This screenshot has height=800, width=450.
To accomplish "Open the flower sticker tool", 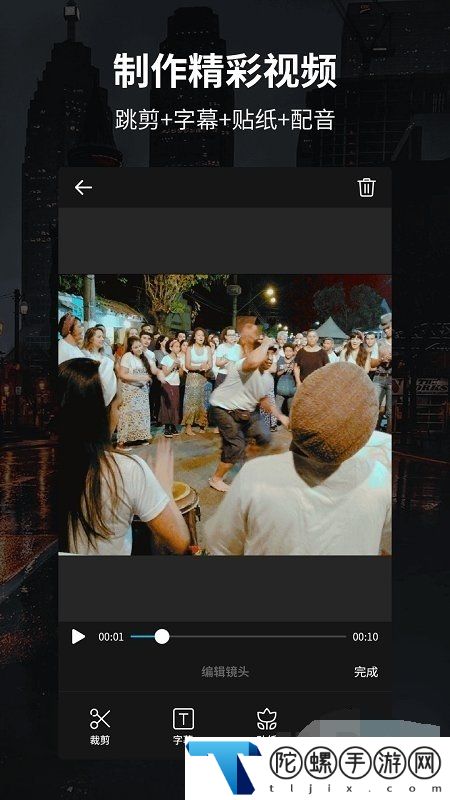I will 267,719.
